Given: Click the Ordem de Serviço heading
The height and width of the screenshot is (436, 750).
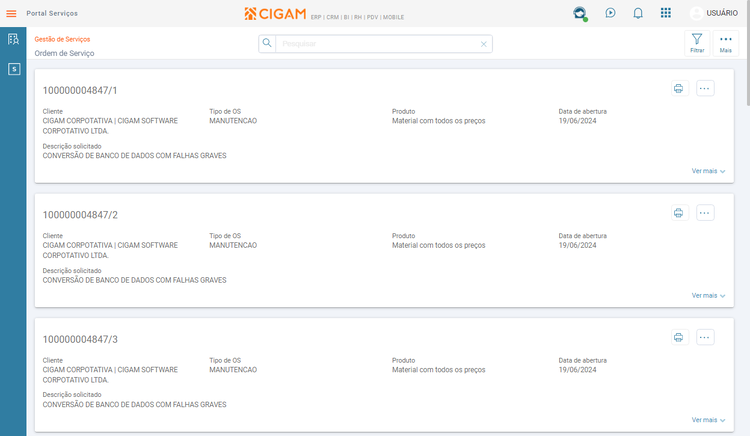Looking at the screenshot, I should click(64, 53).
